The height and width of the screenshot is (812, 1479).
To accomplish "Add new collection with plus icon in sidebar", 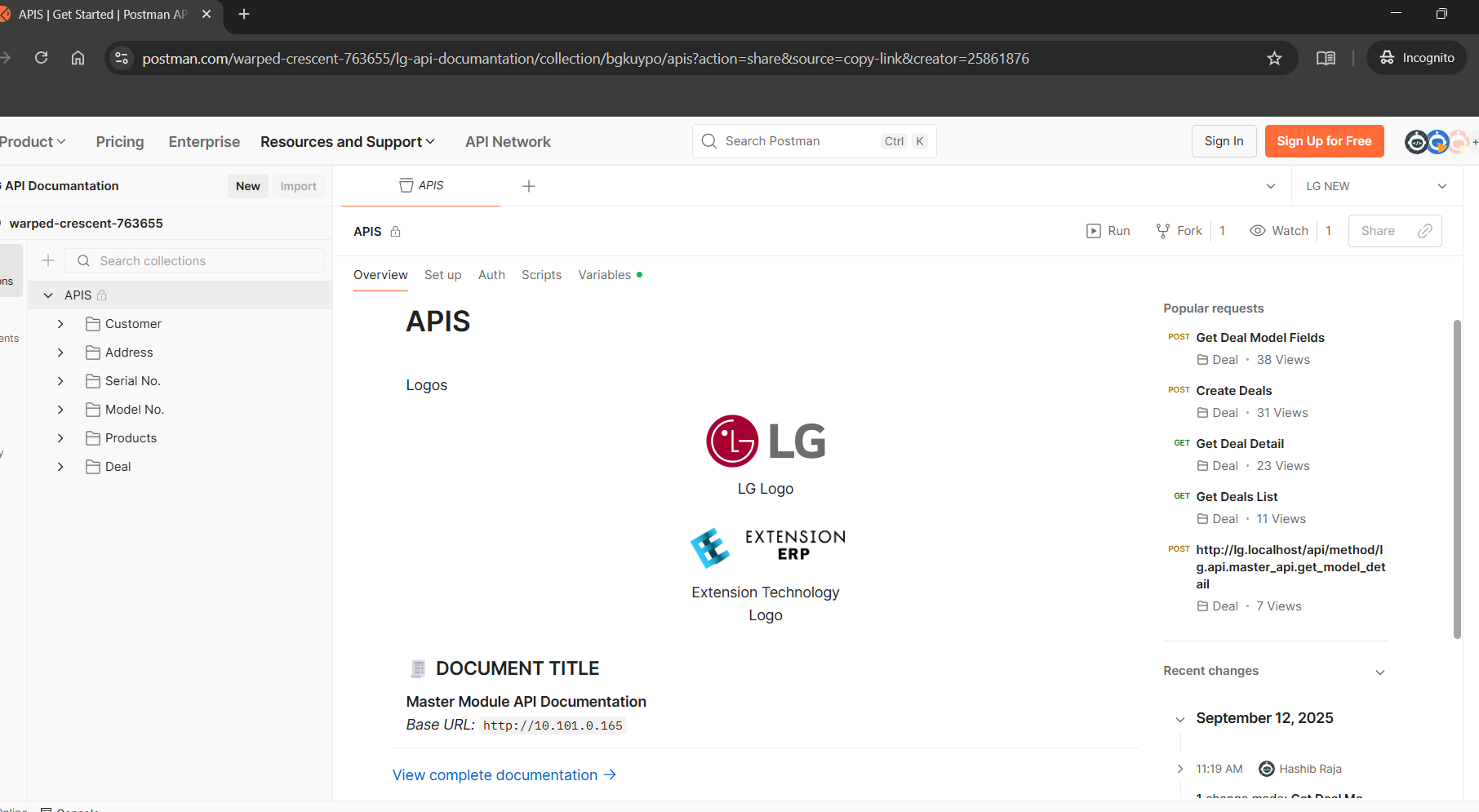I will pos(48,260).
